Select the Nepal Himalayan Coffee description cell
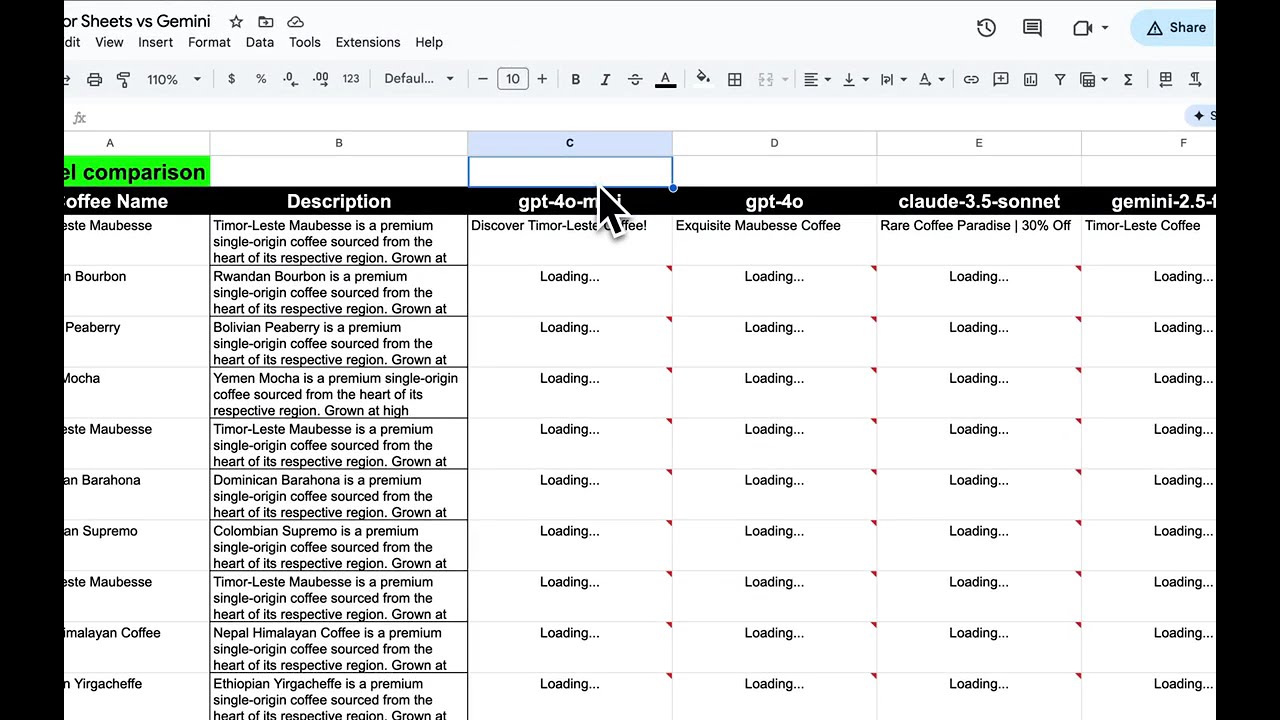This screenshot has height=720, width=1280. (x=338, y=648)
